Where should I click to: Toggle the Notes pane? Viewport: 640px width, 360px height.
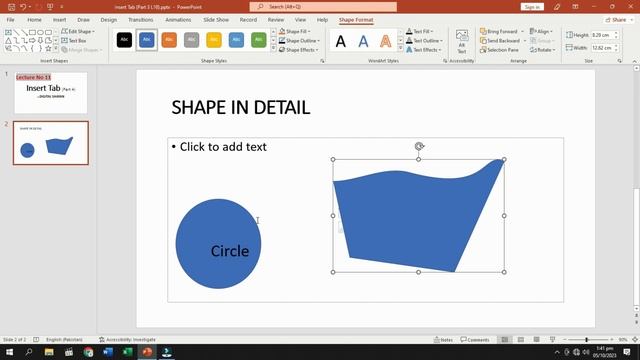[x=443, y=340]
